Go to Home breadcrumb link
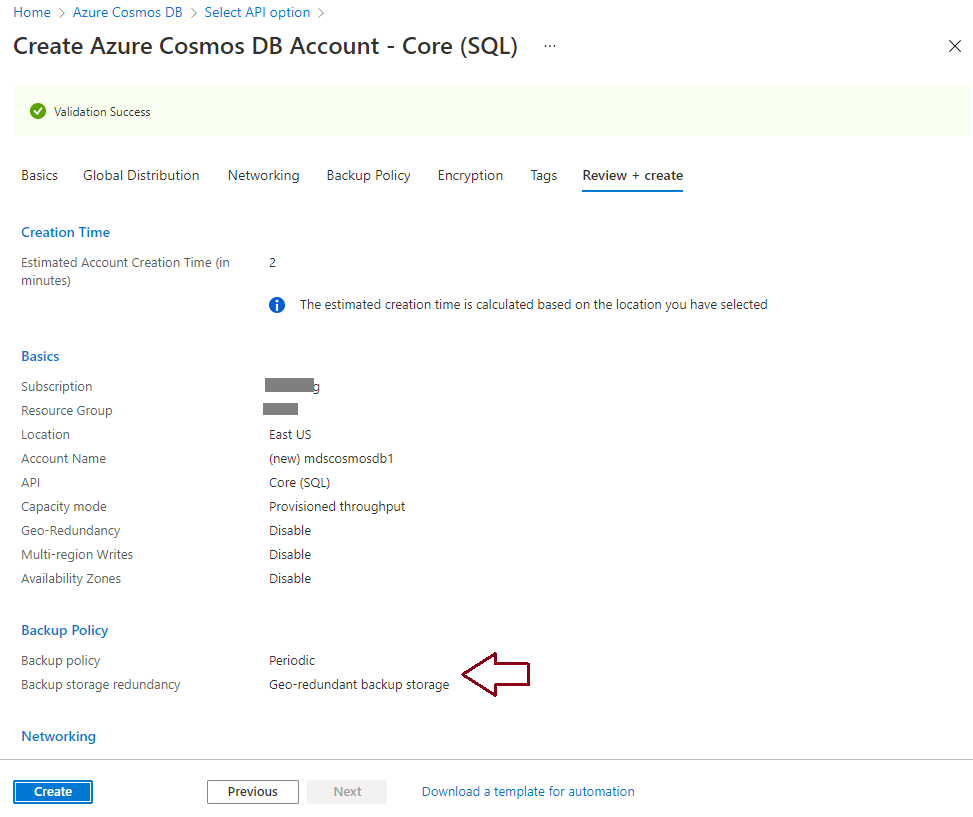The image size is (973, 817). (32, 12)
